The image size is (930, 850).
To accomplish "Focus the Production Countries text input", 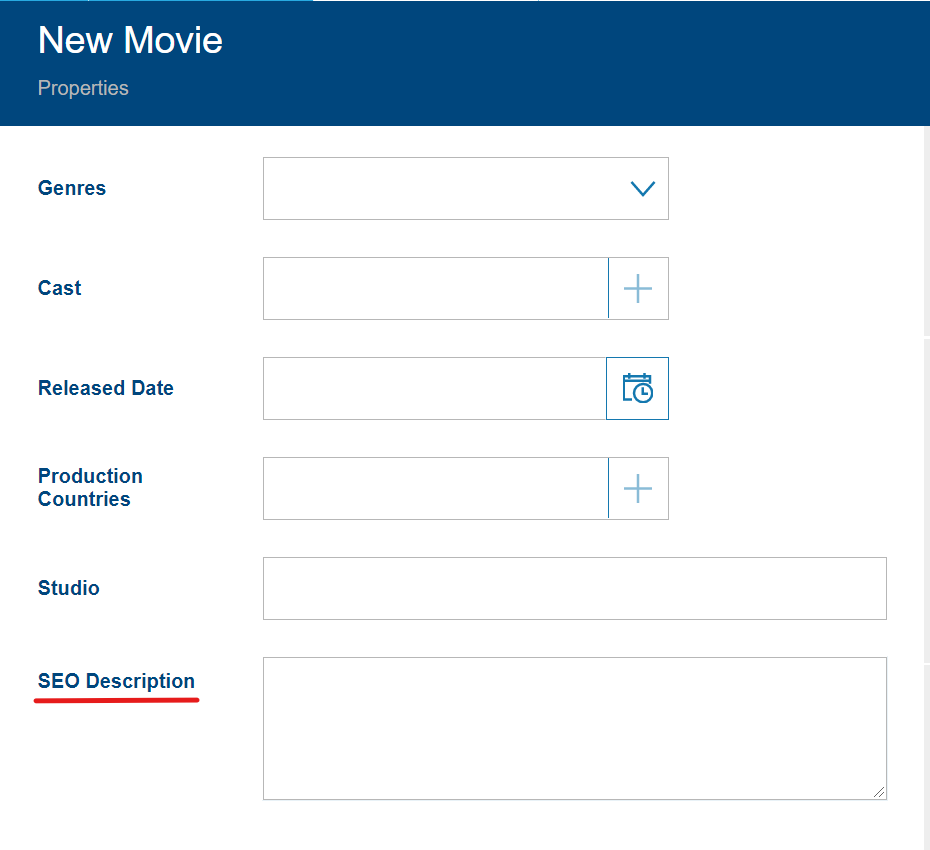I will pyautogui.click(x=435, y=489).
